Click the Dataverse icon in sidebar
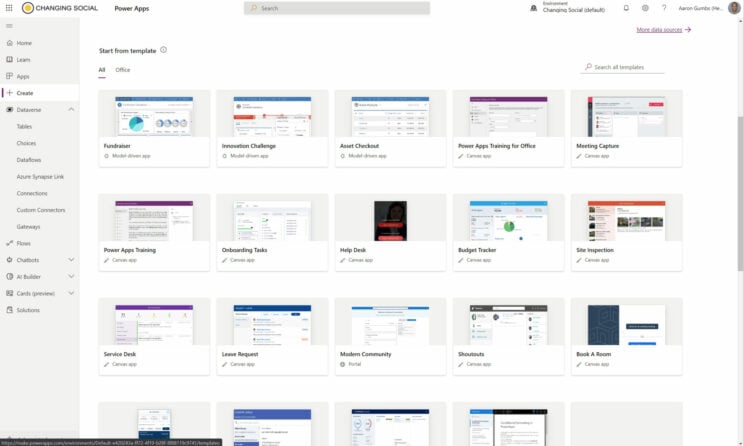Screen dimensions: 744x446 9,110
